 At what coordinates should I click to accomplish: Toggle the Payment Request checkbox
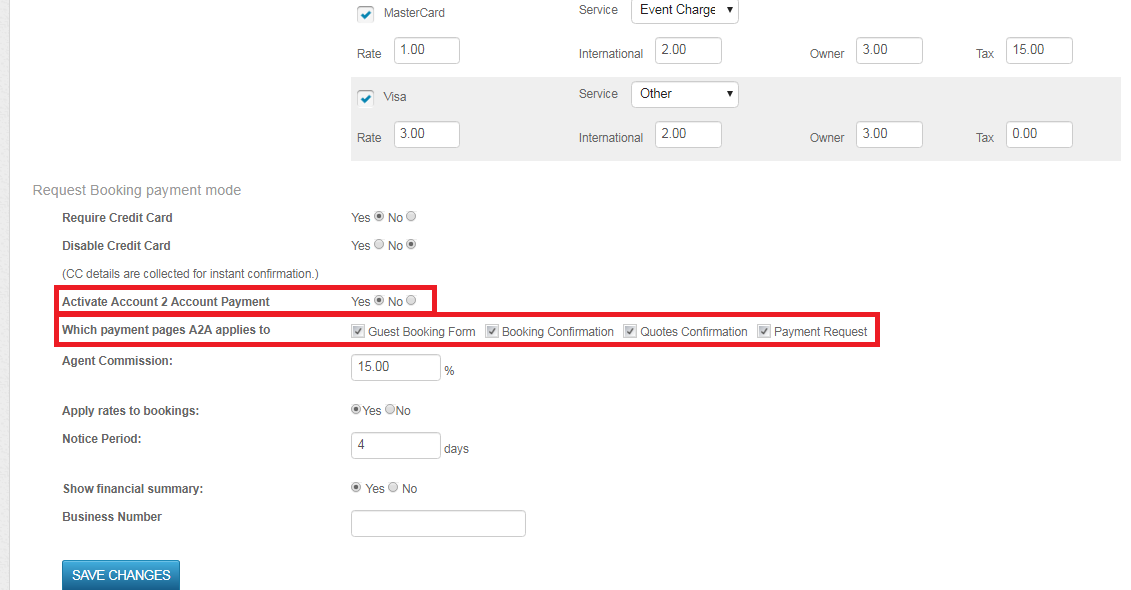[x=764, y=331]
